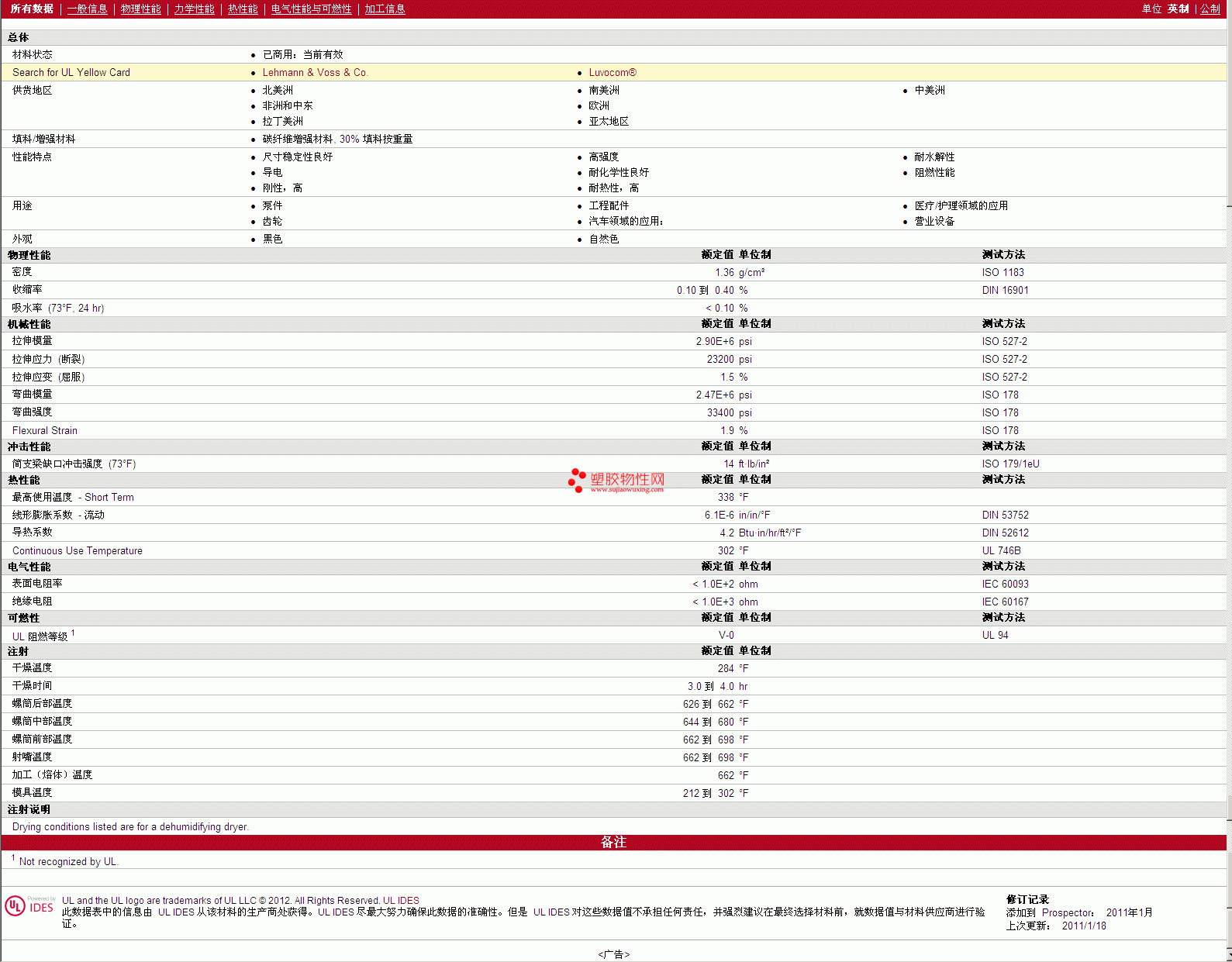Switch units to 公制
1232x962 pixels.
coord(1210,9)
